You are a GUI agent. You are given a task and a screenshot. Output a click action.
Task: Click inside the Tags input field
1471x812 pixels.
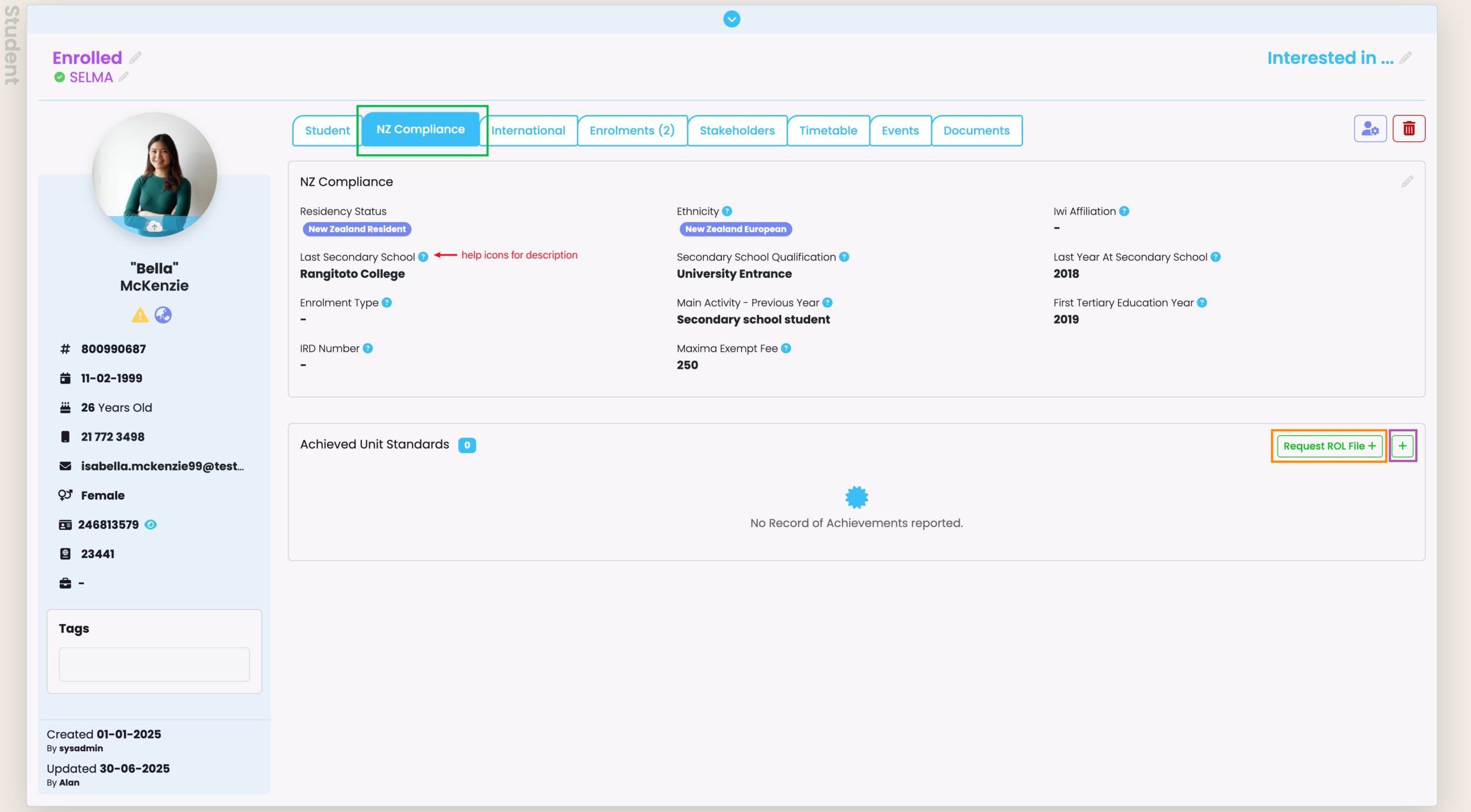154,664
